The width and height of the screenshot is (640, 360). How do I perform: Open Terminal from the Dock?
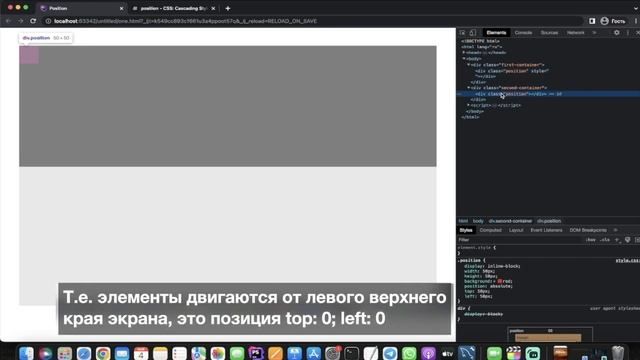(x=351, y=353)
